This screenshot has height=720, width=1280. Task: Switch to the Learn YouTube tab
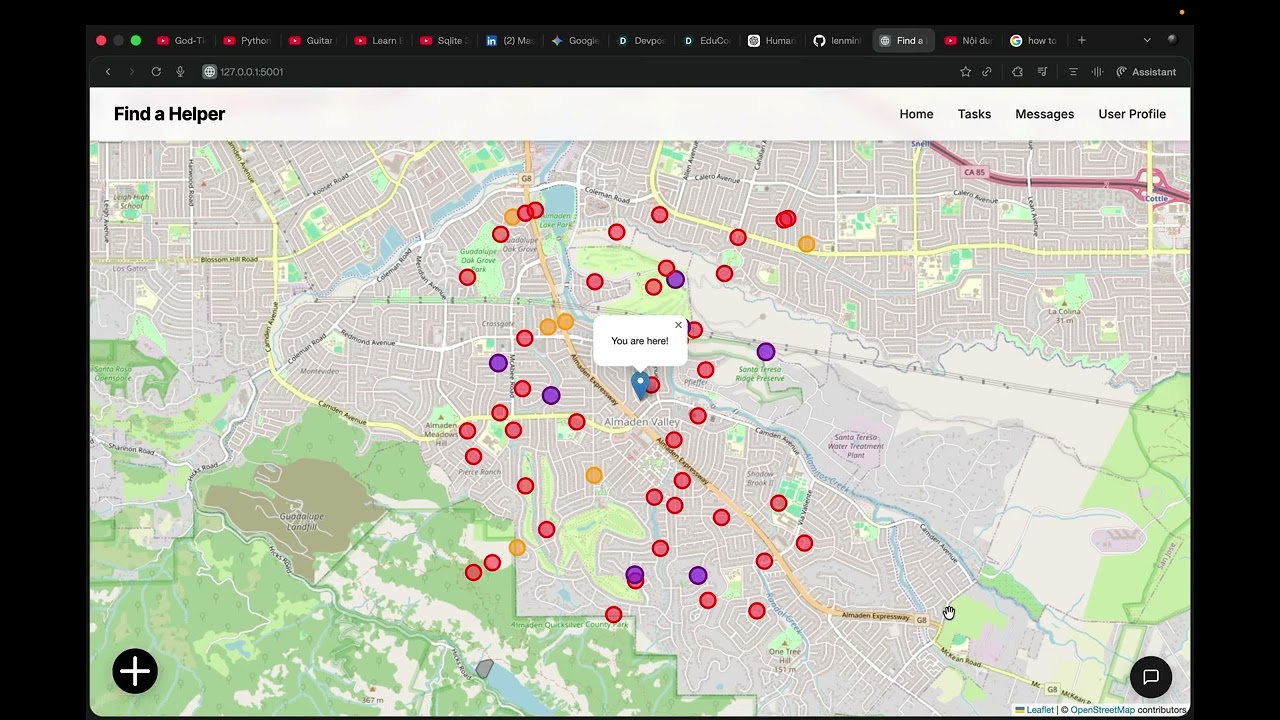tap(378, 41)
